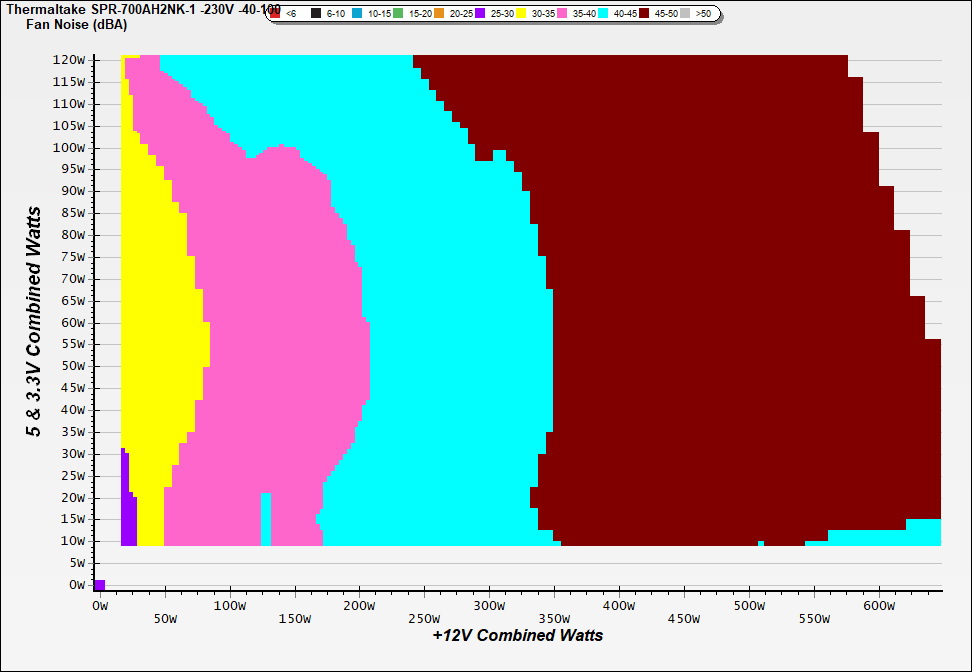Click the black 6-10 legend swatch
The image size is (972, 672).
[x=316, y=14]
